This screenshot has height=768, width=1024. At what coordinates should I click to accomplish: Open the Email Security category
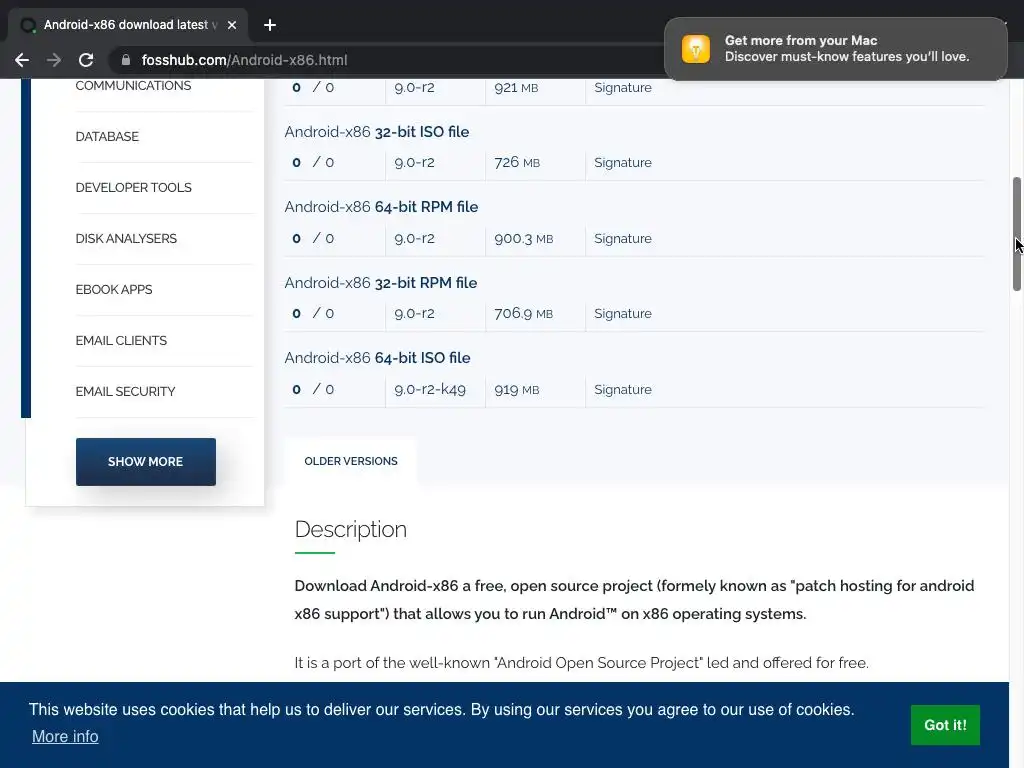[x=125, y=391]
